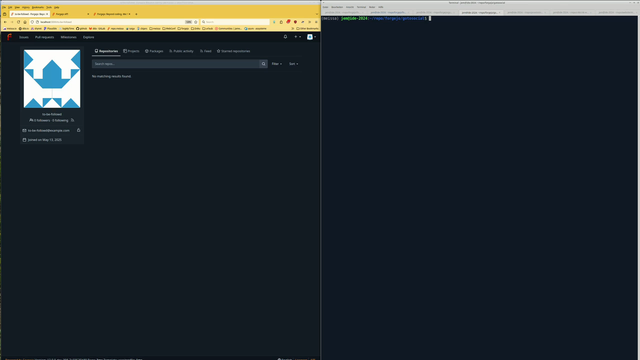This screenshot has height=360, width=640.
Task: Open Milestones in the navbar
Action: click(x=69, y=37)
